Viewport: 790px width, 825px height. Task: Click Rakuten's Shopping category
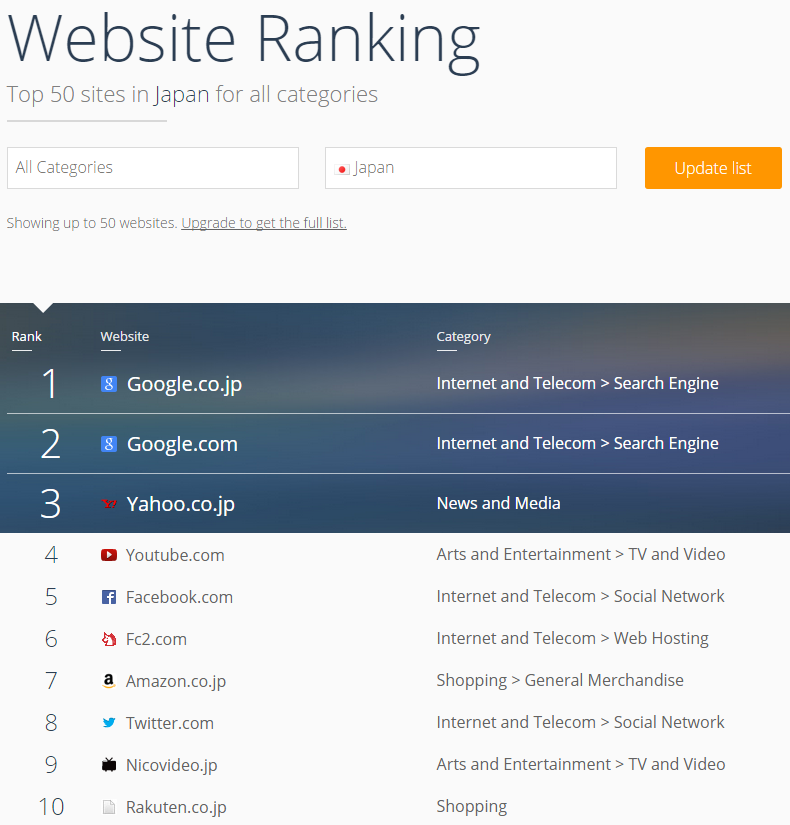472,807
